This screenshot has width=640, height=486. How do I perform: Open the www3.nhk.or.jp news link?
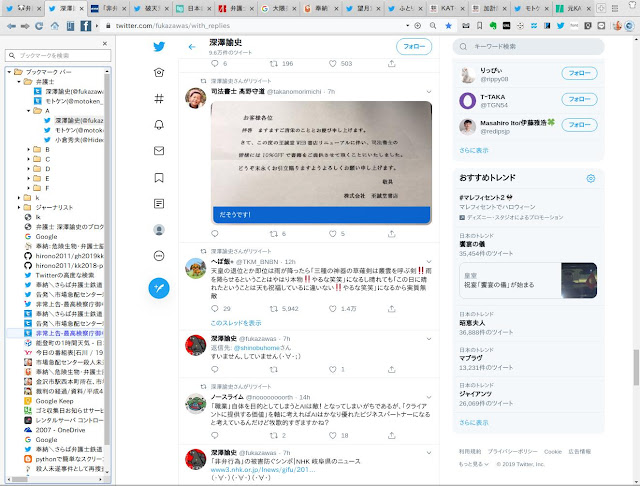point(263,470)
